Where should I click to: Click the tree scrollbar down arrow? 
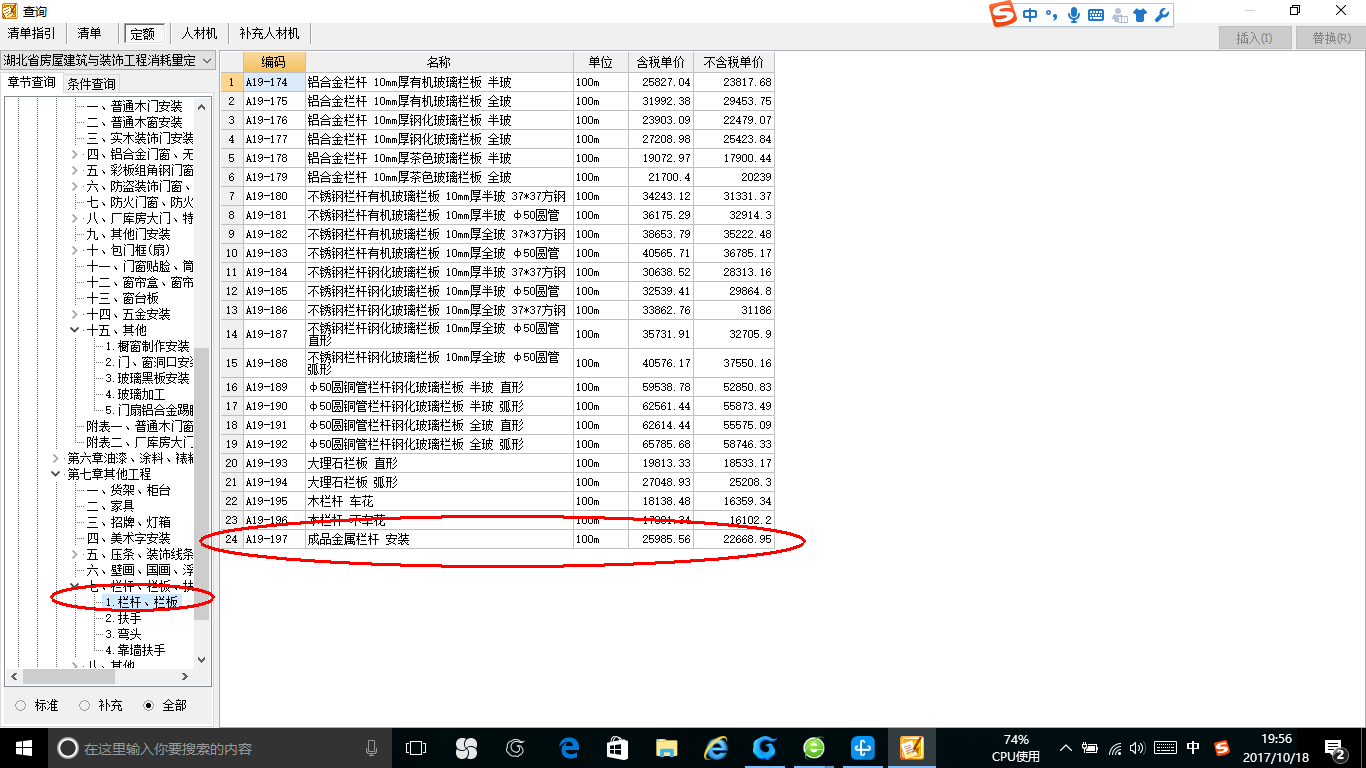point(202,660)
